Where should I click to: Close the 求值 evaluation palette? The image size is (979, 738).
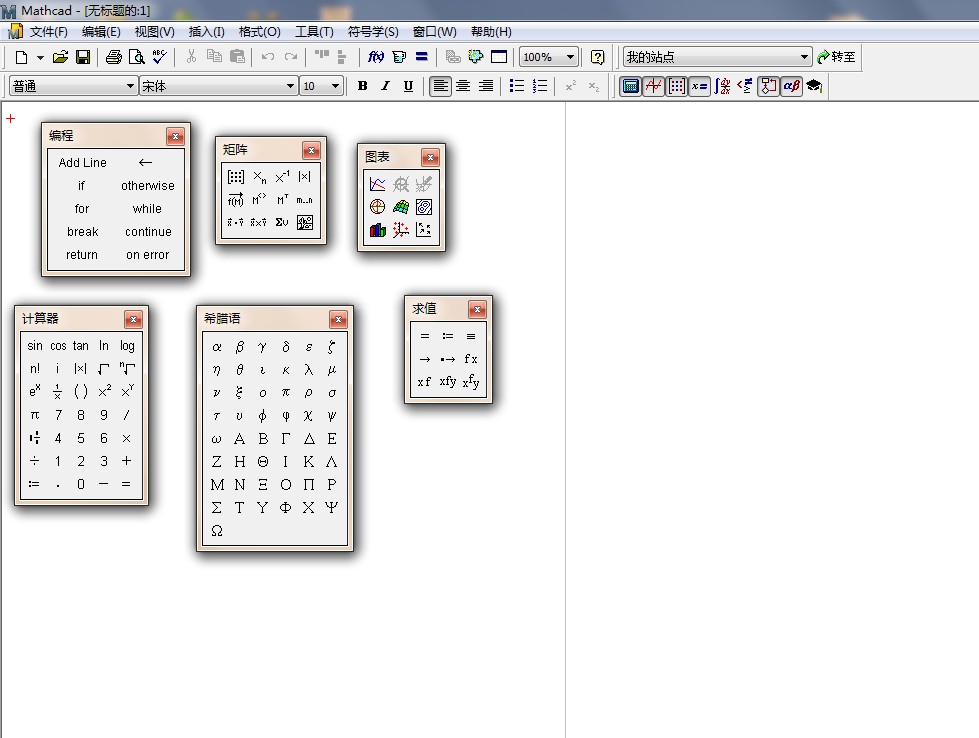tap(477, 309)
